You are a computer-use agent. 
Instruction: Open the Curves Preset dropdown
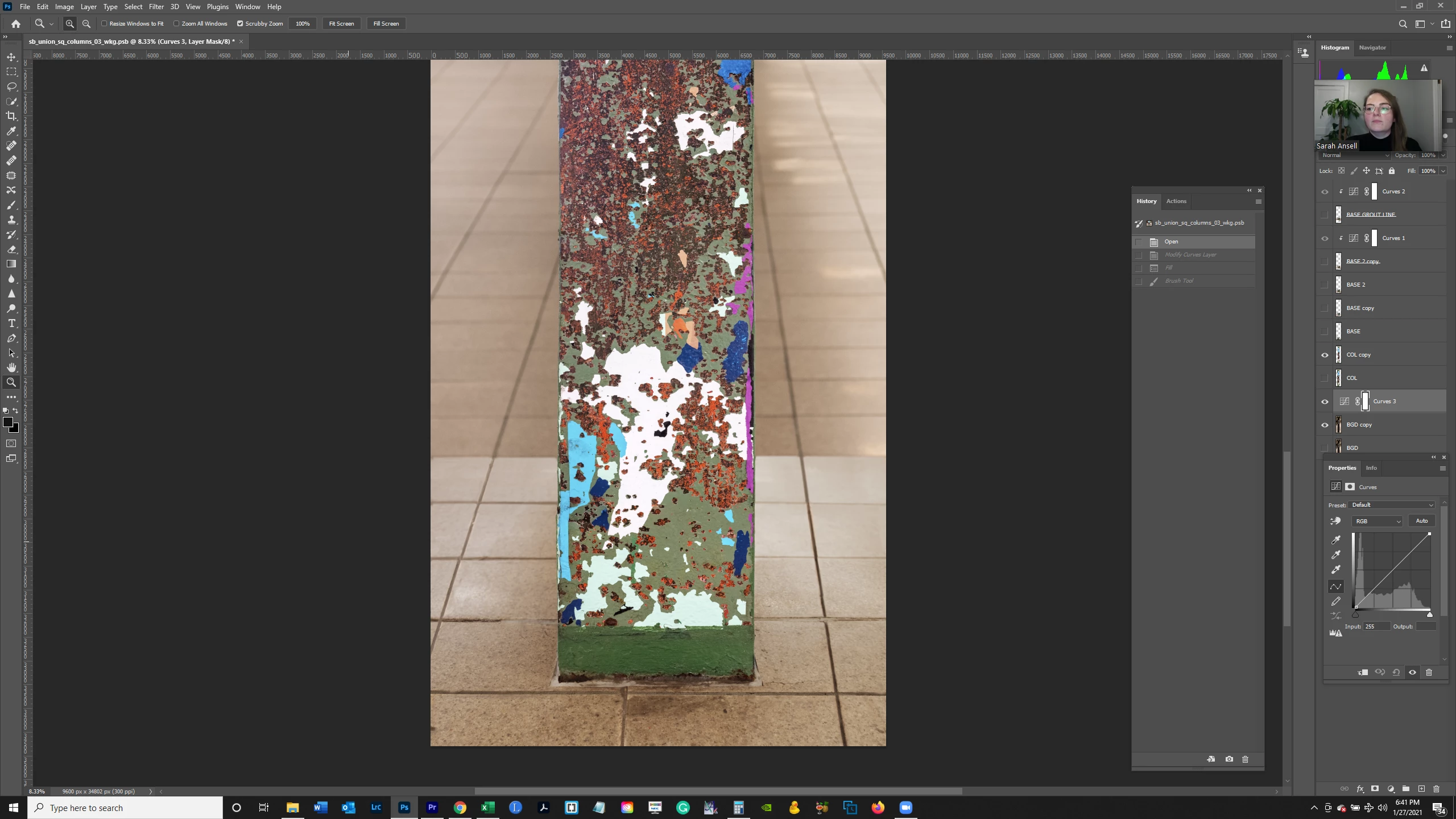1392,505
